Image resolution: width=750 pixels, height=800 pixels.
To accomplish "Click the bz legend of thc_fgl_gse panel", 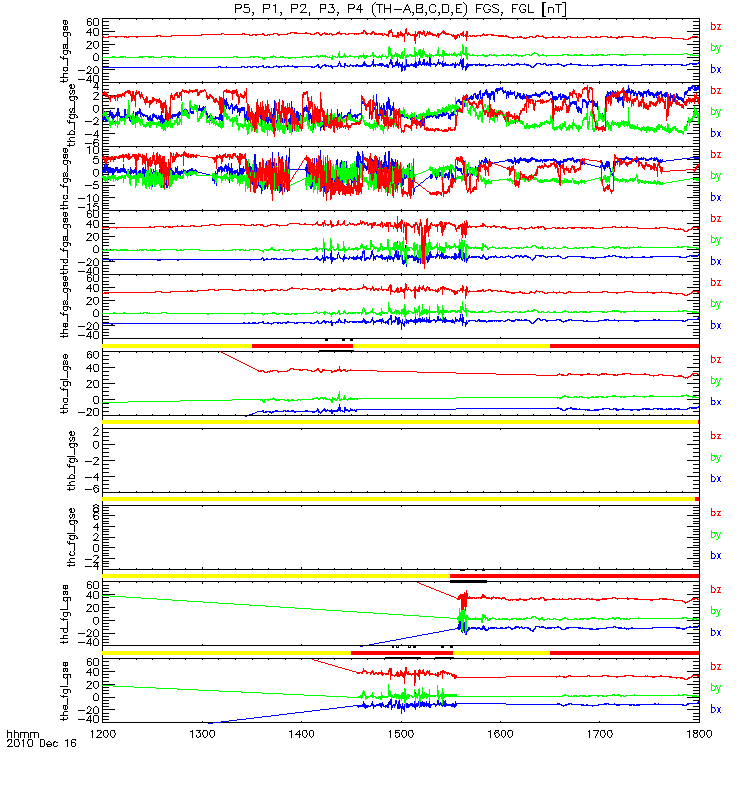I will (x=716, y=513).
